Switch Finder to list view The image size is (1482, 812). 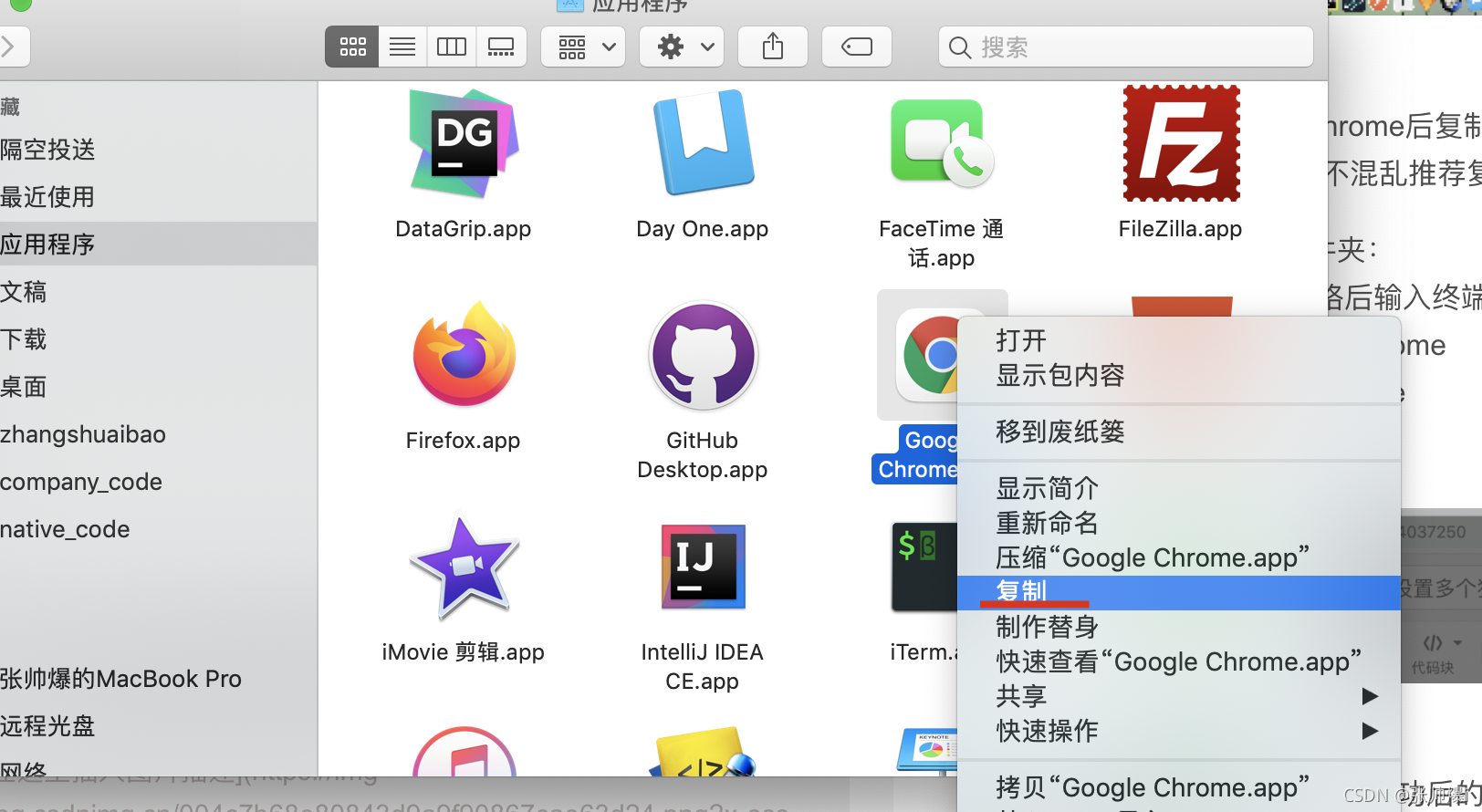(402, 47)
